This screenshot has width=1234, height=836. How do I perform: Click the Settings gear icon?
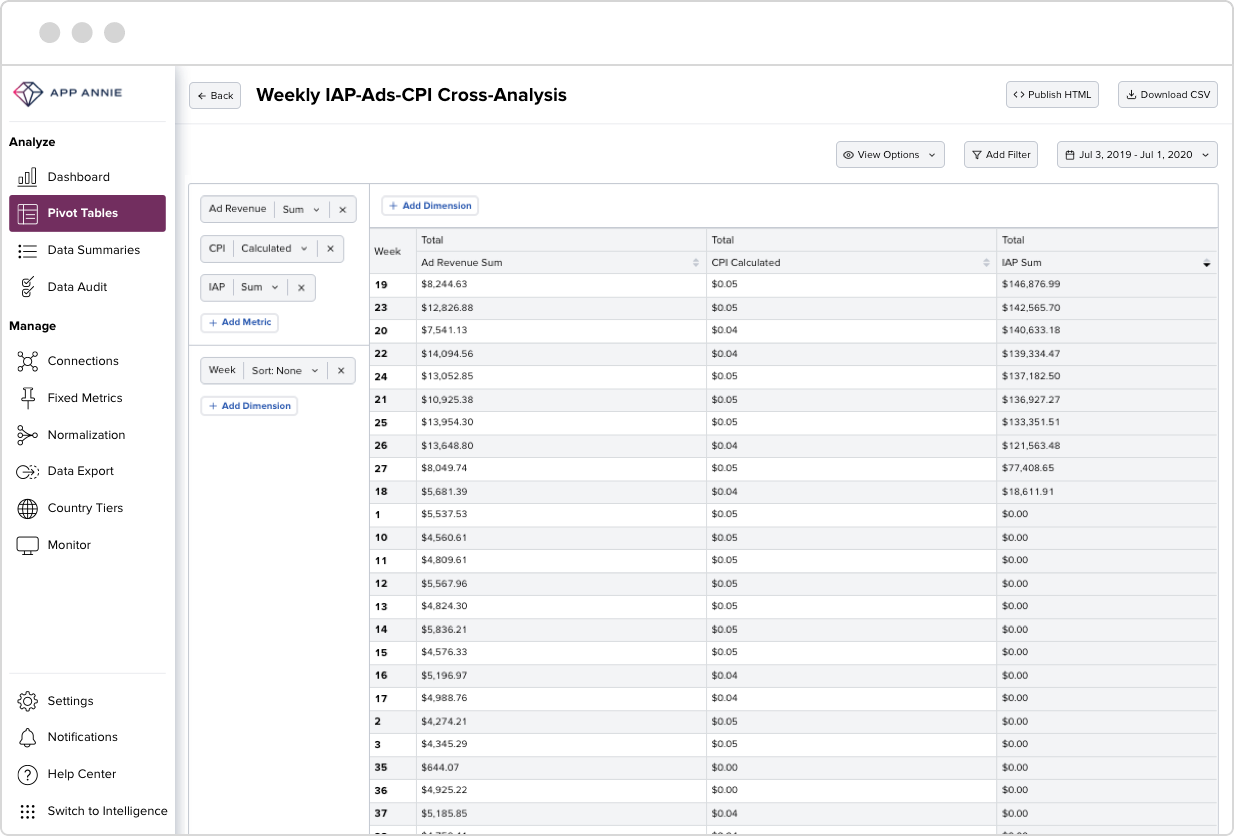28,701
